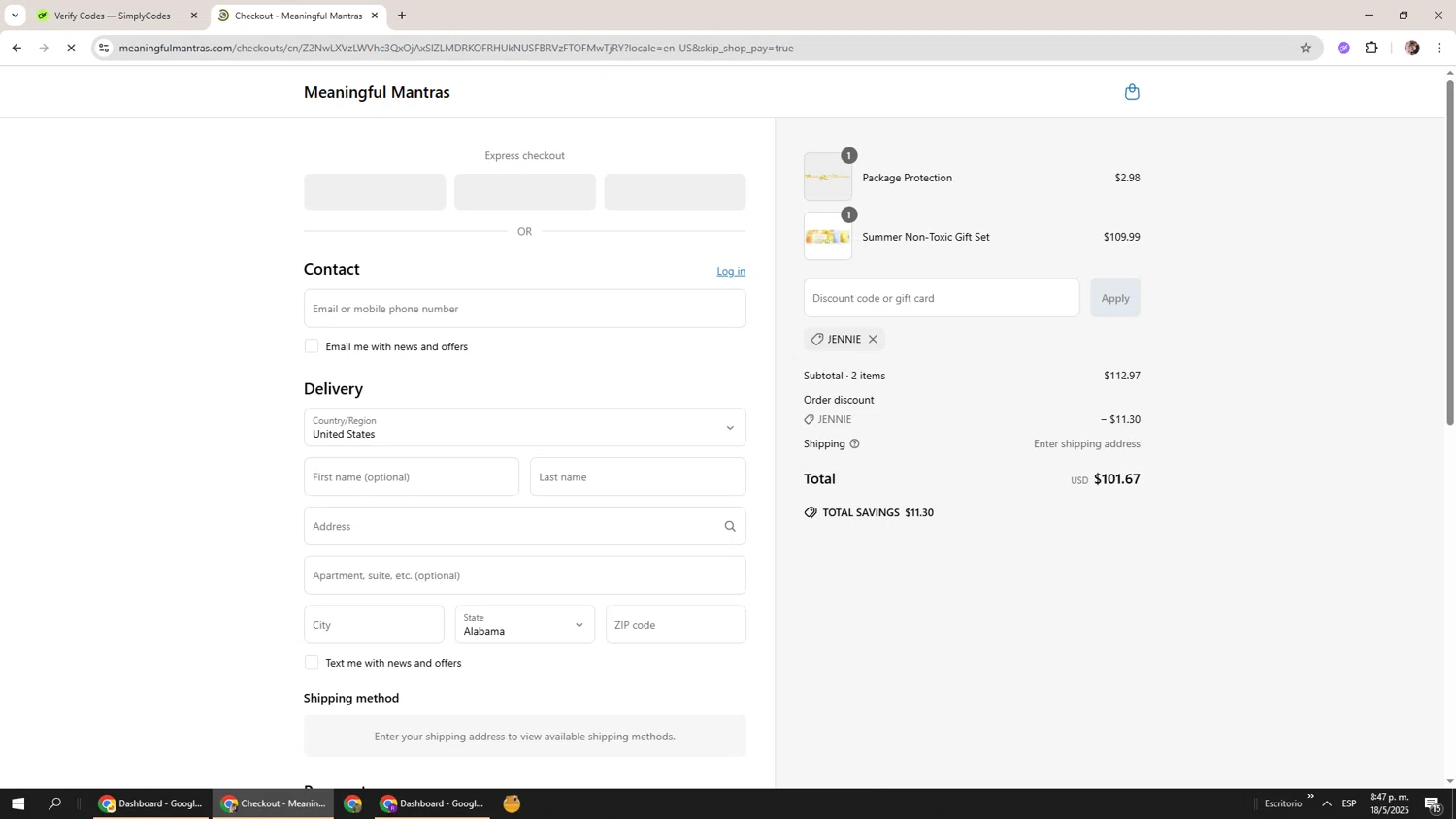
Task: Focus the Apartment, suite field
Action: (524, 575)
